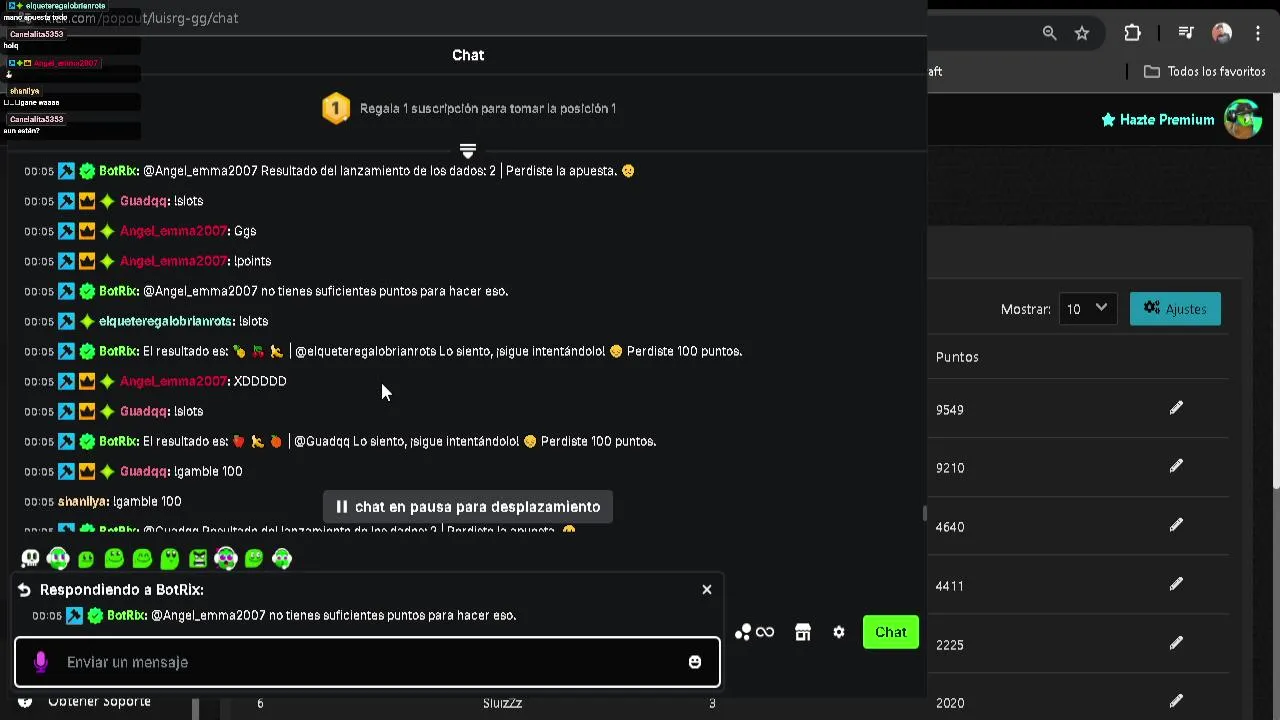The height and width of the screenshot is (720, 1280).
Task: Click the channel points infinity icon
Action: [x=755, y=632]
